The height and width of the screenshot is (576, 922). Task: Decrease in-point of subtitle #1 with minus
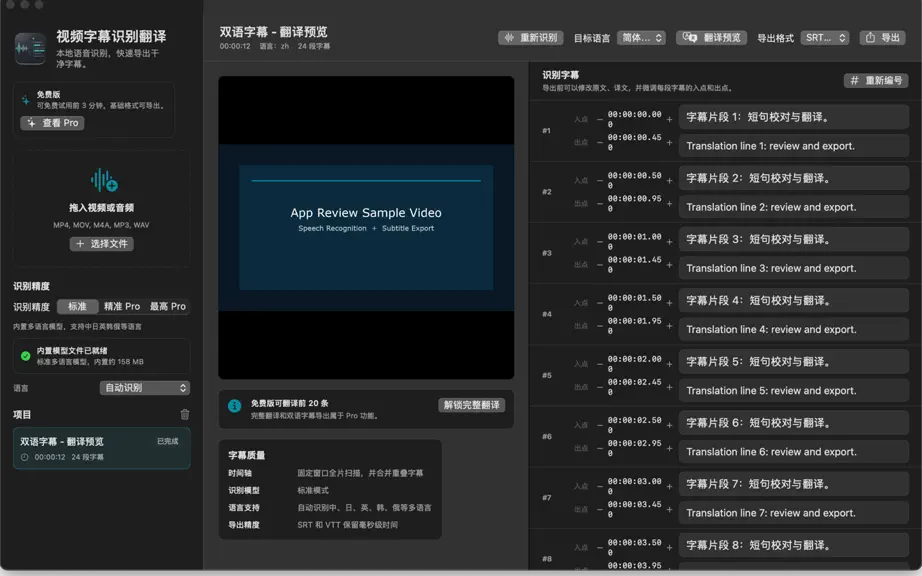(600, 119)
